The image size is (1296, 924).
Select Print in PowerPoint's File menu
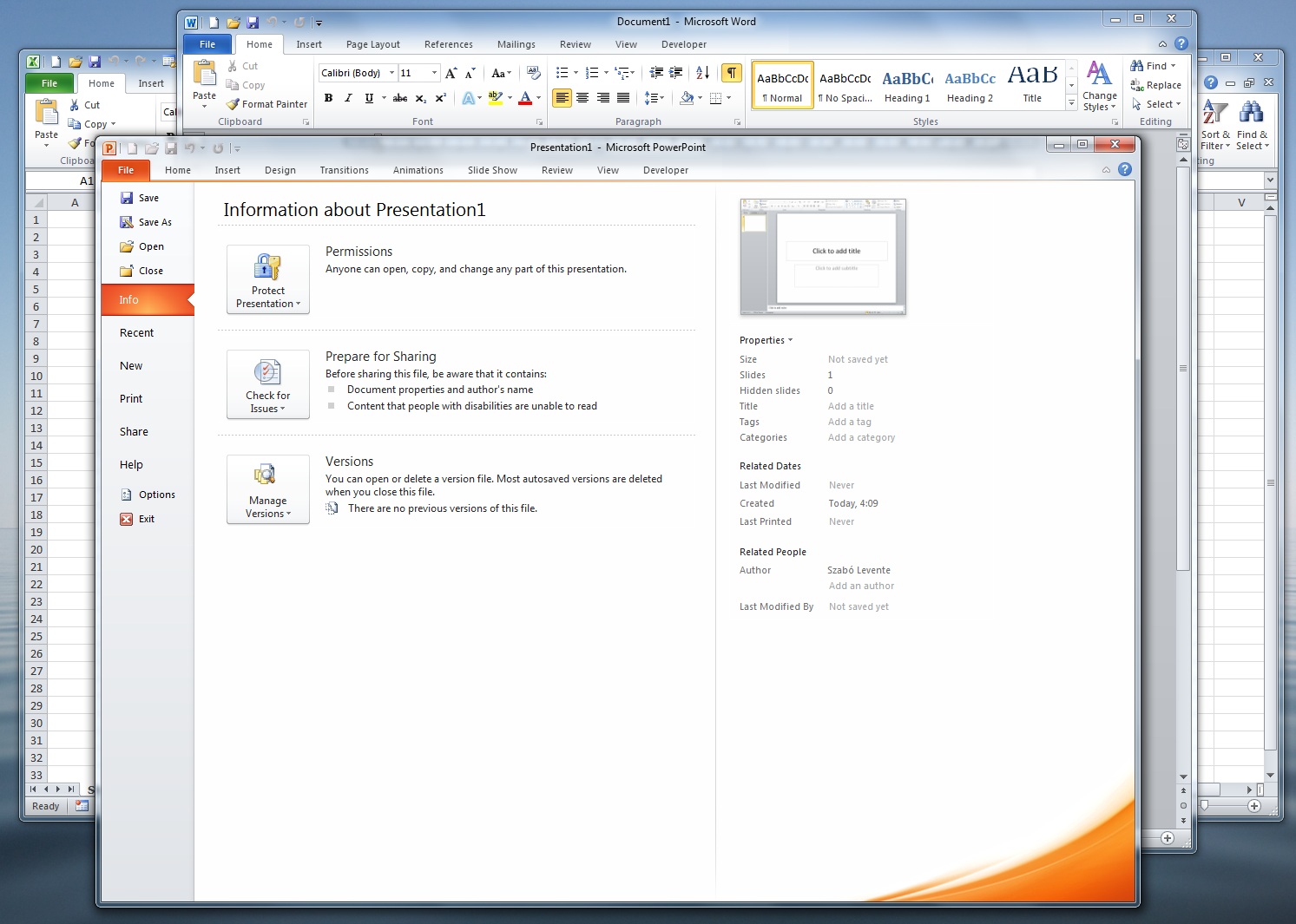pyautogui.click(x=131, y=399)
